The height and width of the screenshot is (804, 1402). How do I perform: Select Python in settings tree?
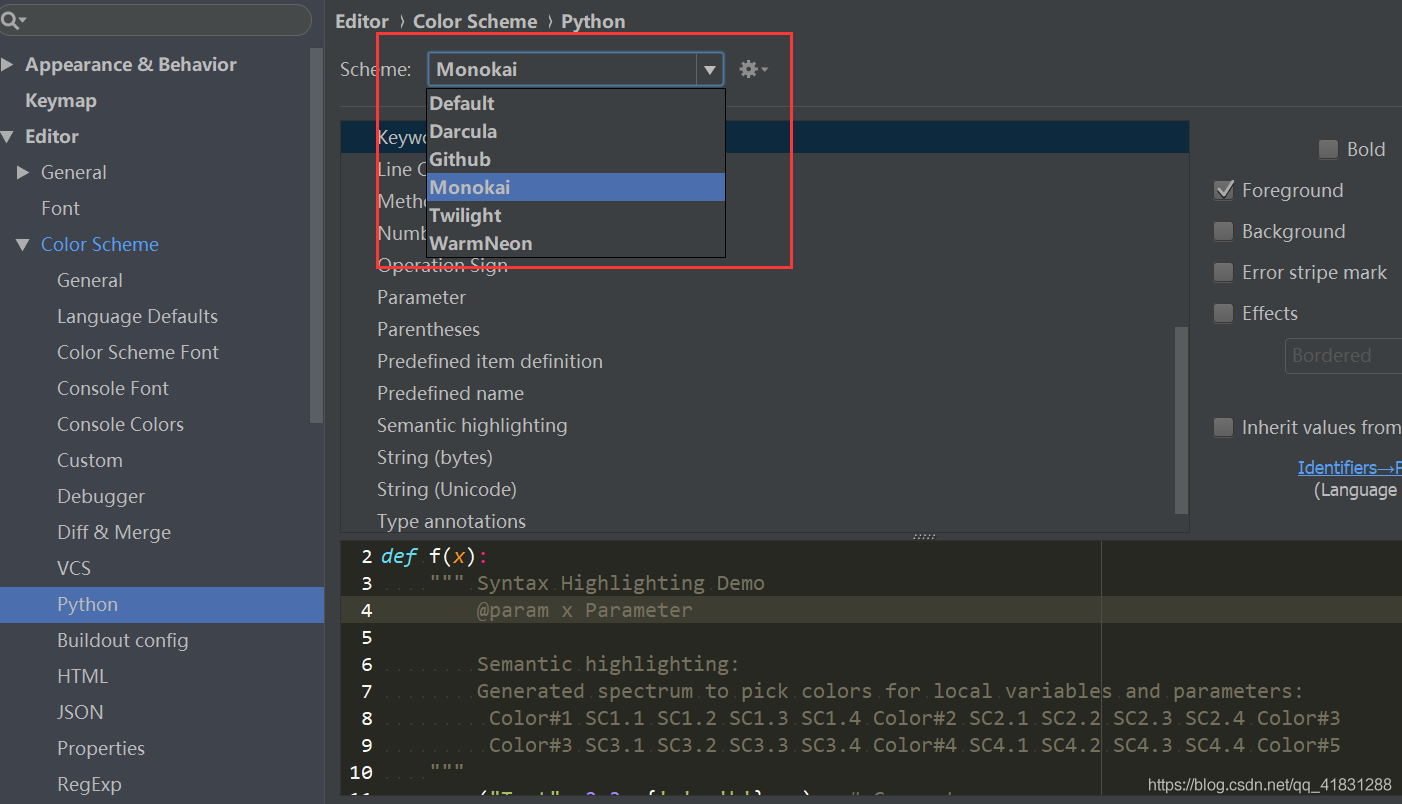point(162,604)
